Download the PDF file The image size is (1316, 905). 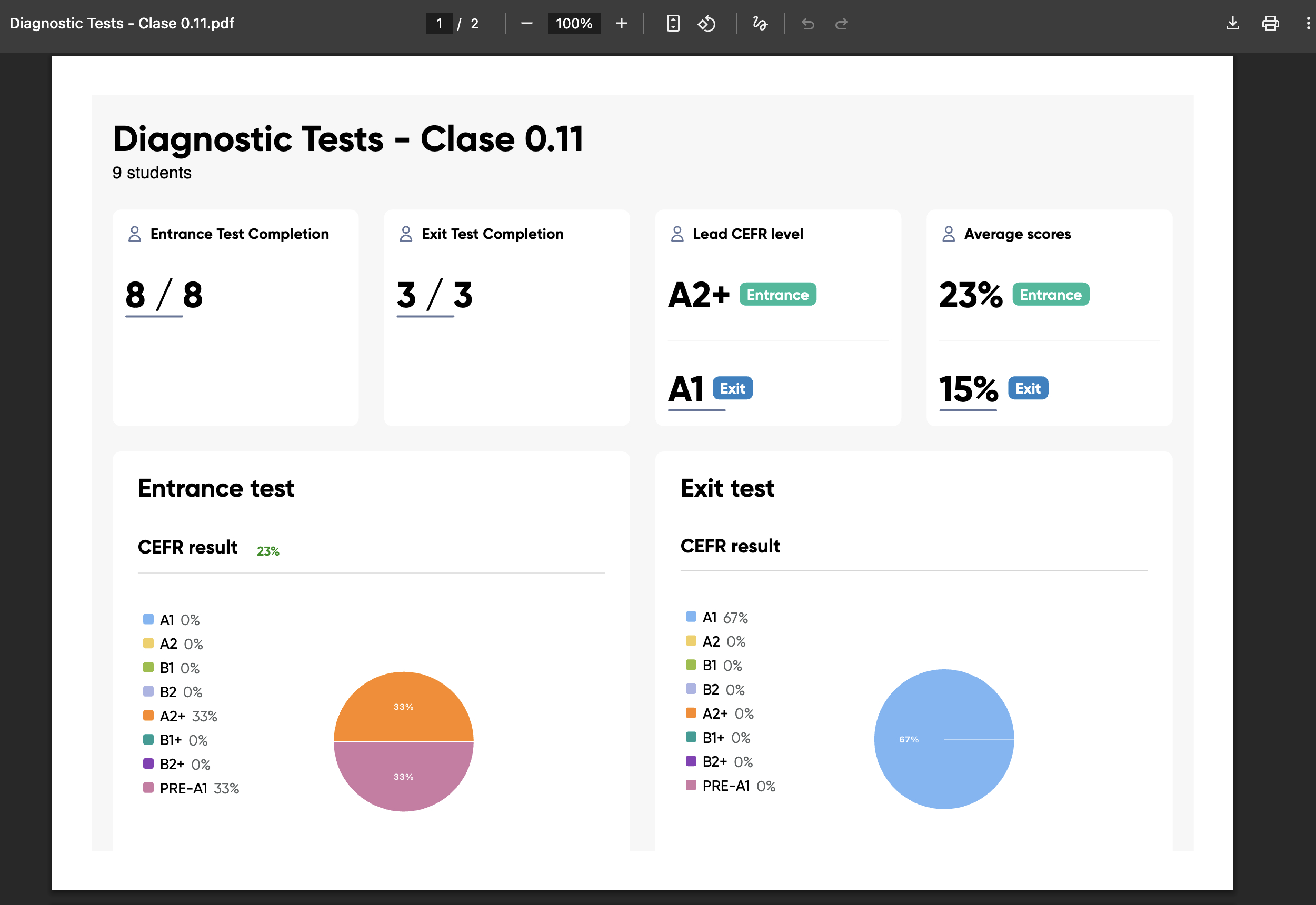pyautogui.click(x=1232, y=23)
